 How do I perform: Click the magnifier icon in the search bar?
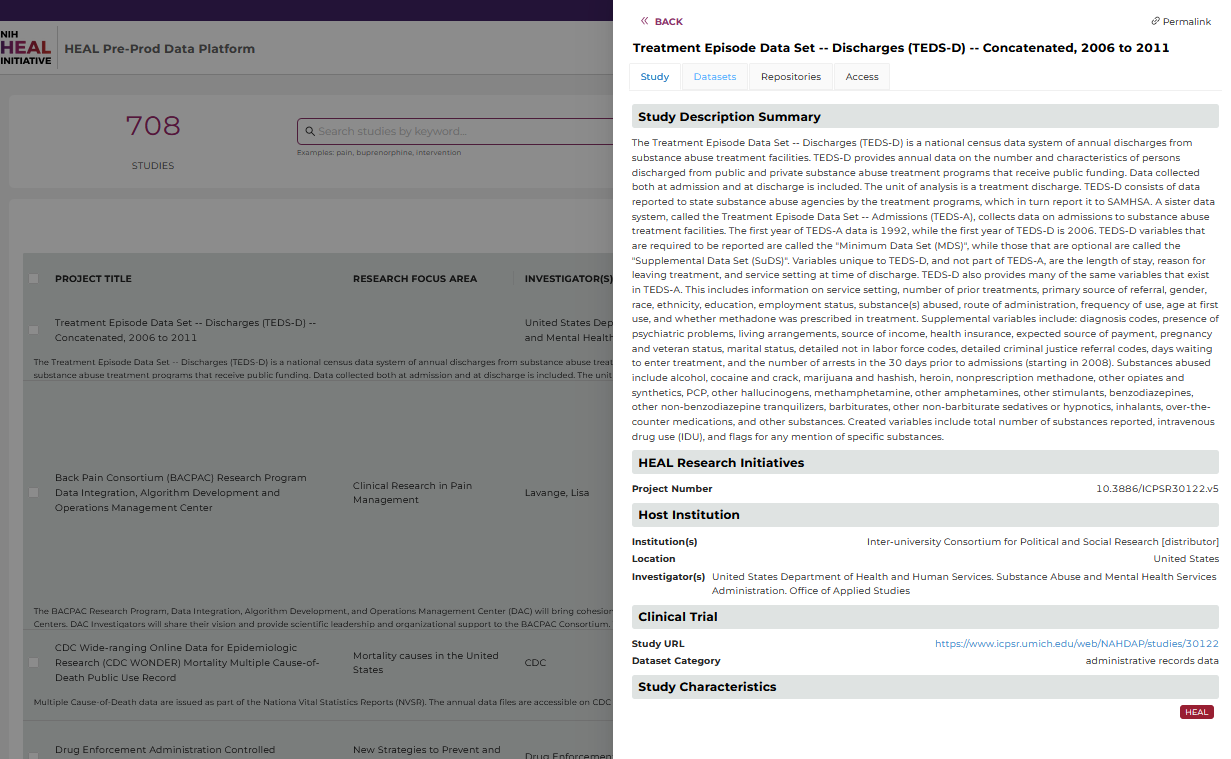(310, 131)
